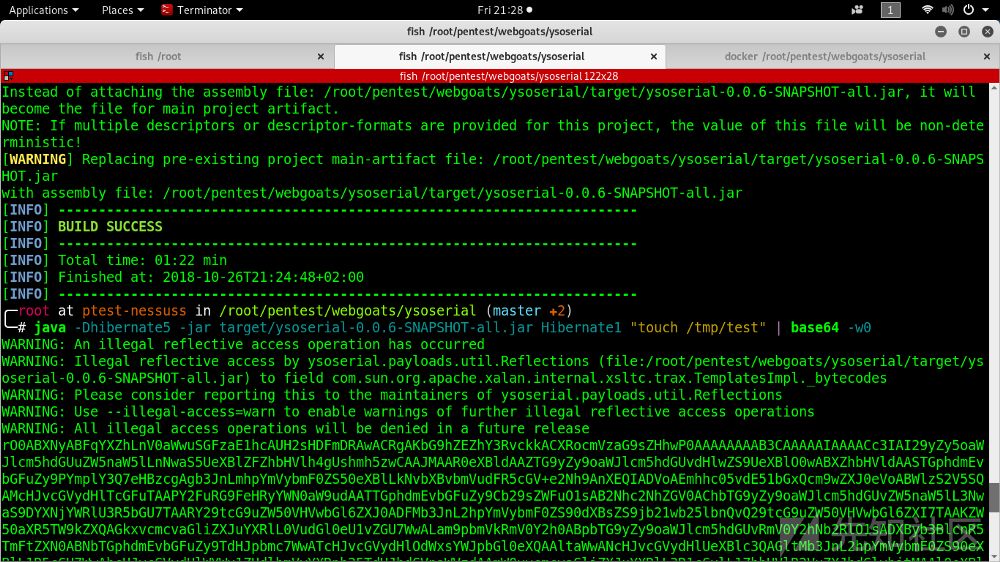Viewport: 1000px width, 562px height.
Task: Click the 'Total time: 01:22 min' line
Action: click(142, 260)
